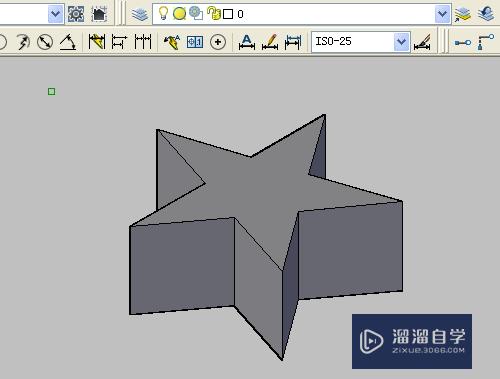Select the Quick Leader tool
Viewport: 500px width, 379px height.
pyautogui.click(x=172, y=42)
